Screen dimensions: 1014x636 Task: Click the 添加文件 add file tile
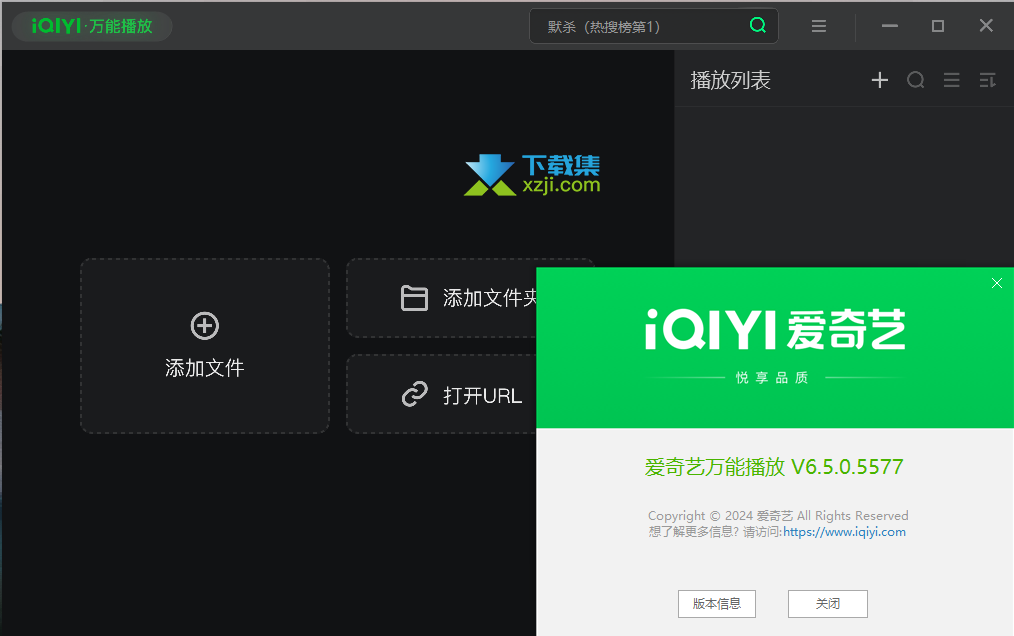pyautogui.click(x=205, y=345)
